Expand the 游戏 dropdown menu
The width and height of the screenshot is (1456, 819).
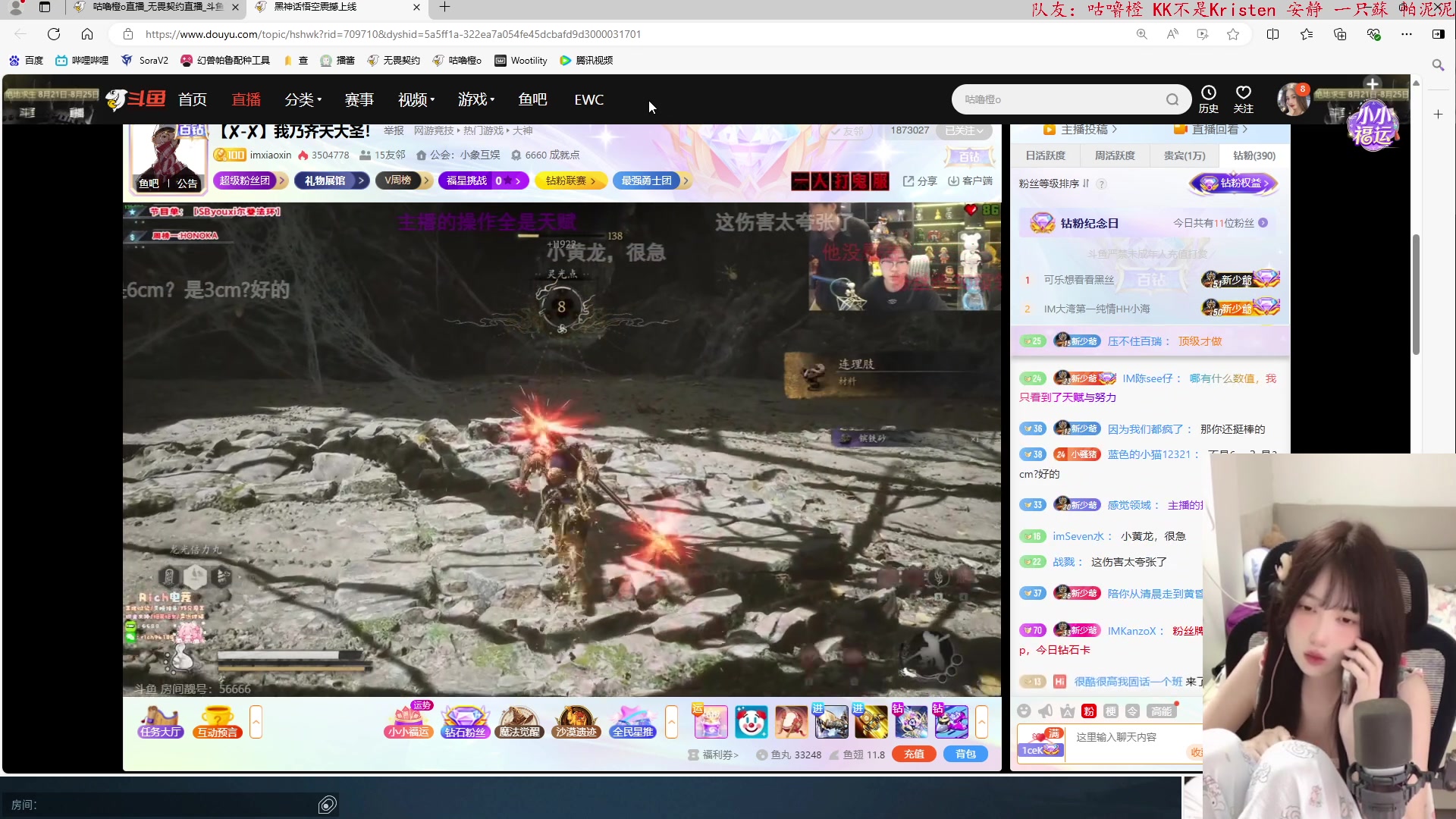click(475, 99)
